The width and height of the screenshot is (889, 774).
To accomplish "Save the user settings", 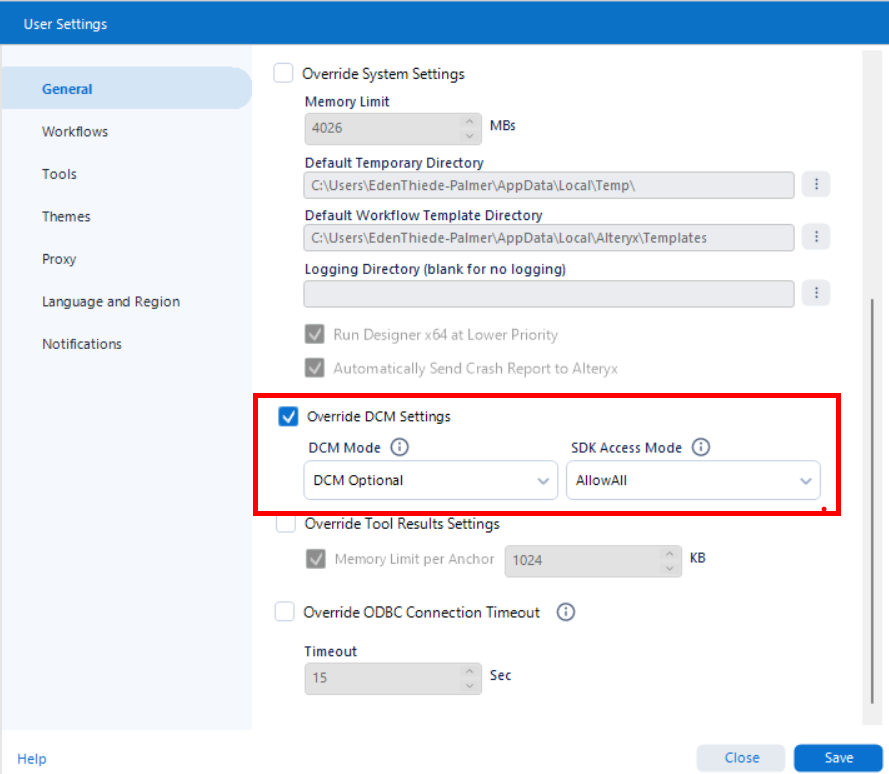I will pyautogui.click(x=838, y=758).
